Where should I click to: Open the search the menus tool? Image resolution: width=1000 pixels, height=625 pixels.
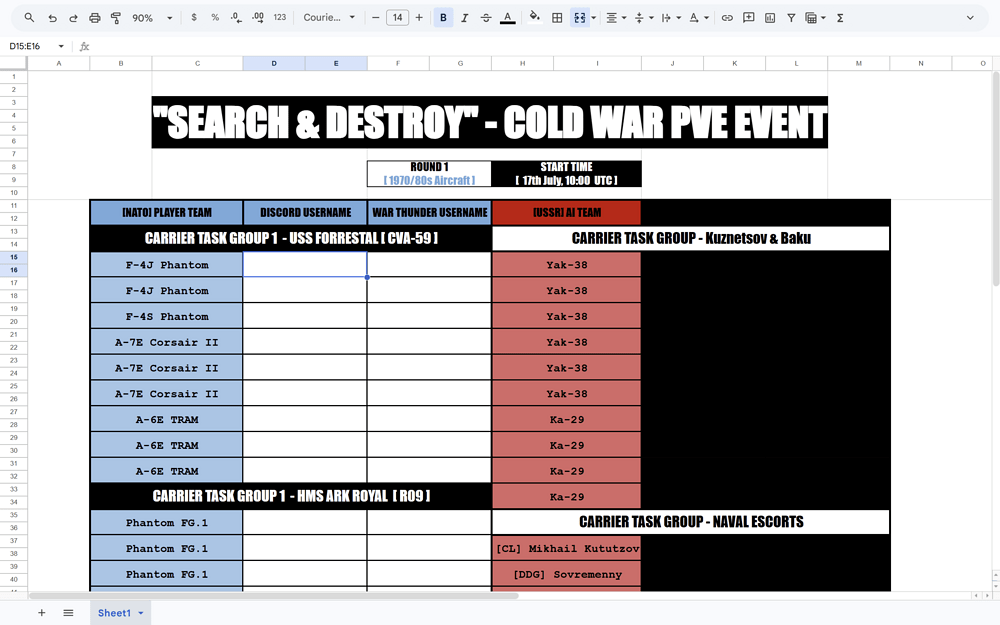29,18
